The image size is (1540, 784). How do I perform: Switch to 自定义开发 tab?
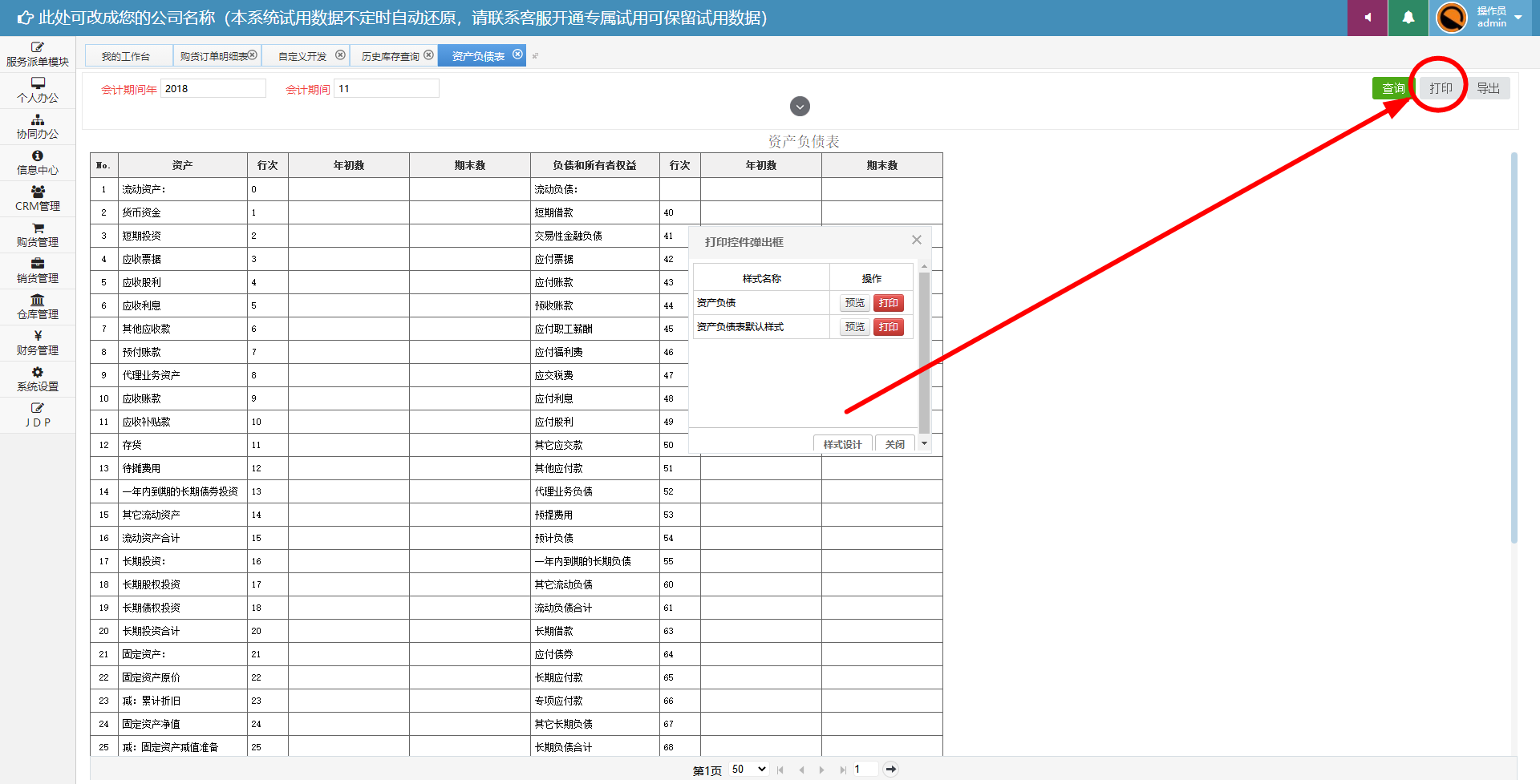(x=302, y=56)
